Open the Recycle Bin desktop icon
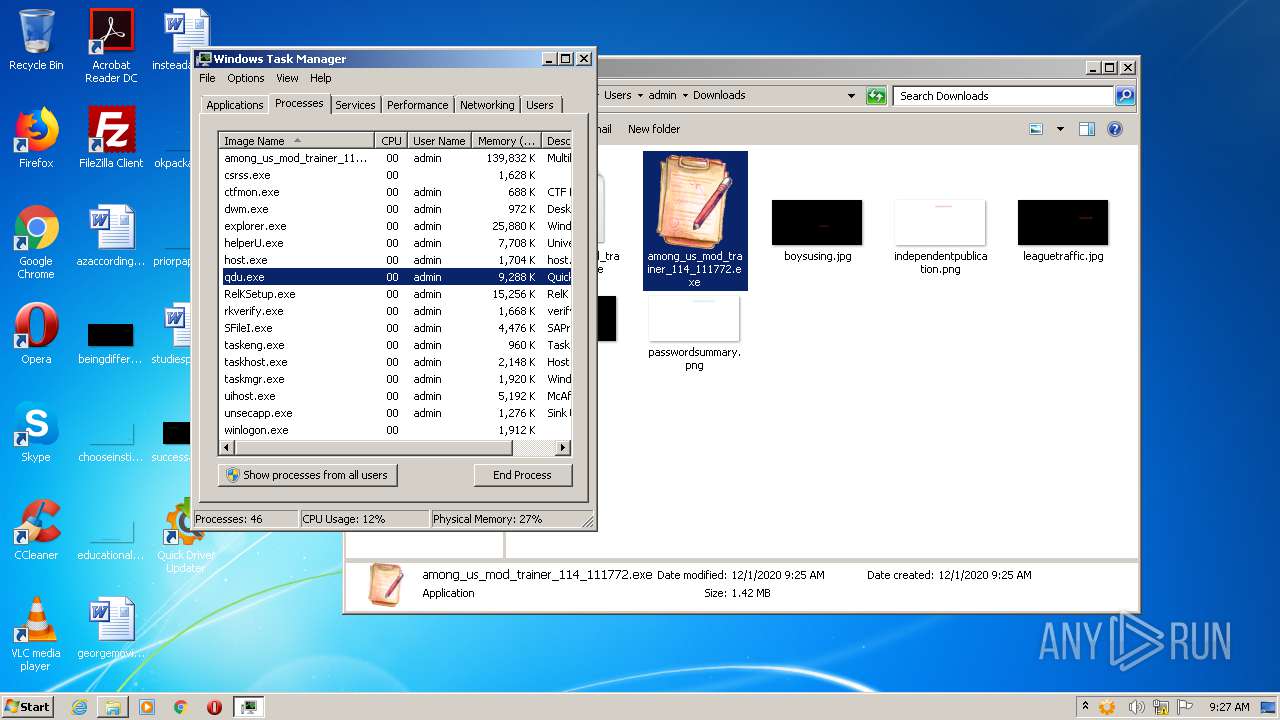The image size is (1280, 720). [x=36, y=40]
